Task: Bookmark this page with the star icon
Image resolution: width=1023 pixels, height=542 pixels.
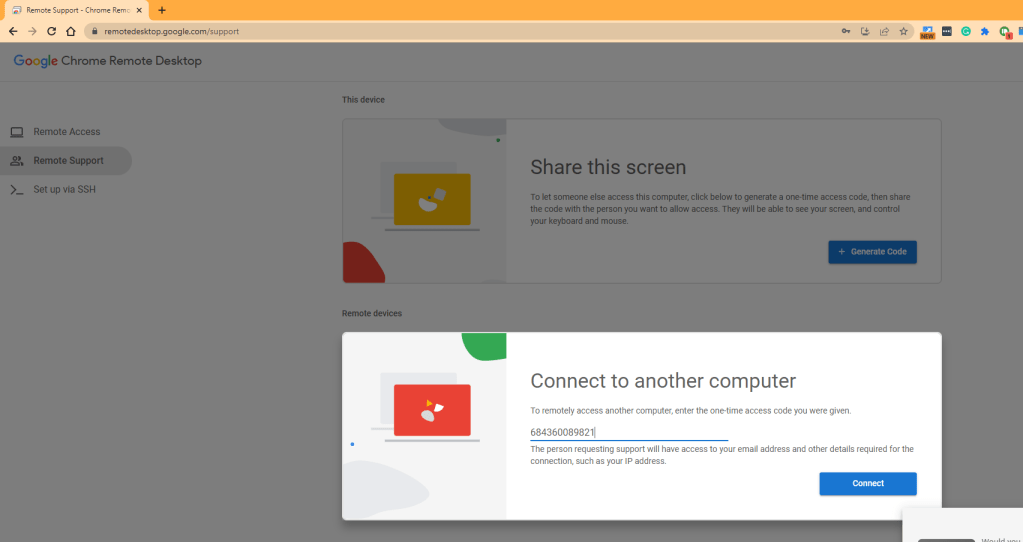Action: coord(904,31)
